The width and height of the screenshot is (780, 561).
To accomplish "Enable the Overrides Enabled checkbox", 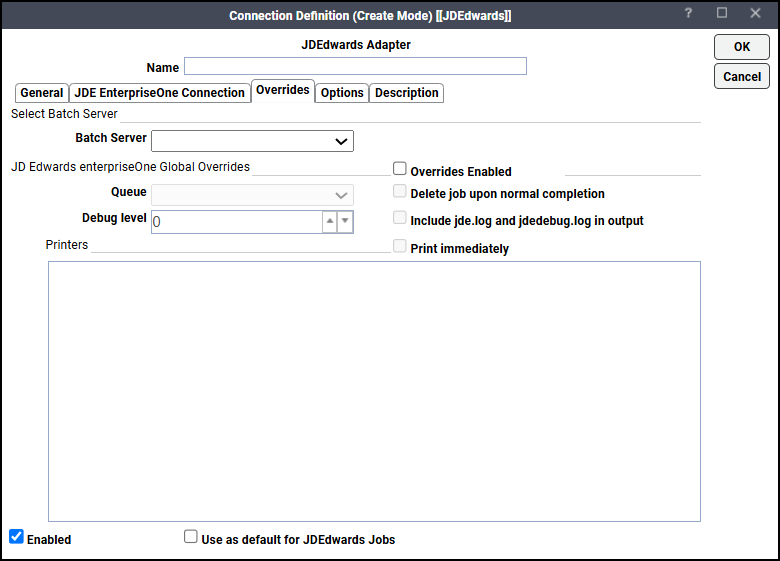I will tap(399, 169).
